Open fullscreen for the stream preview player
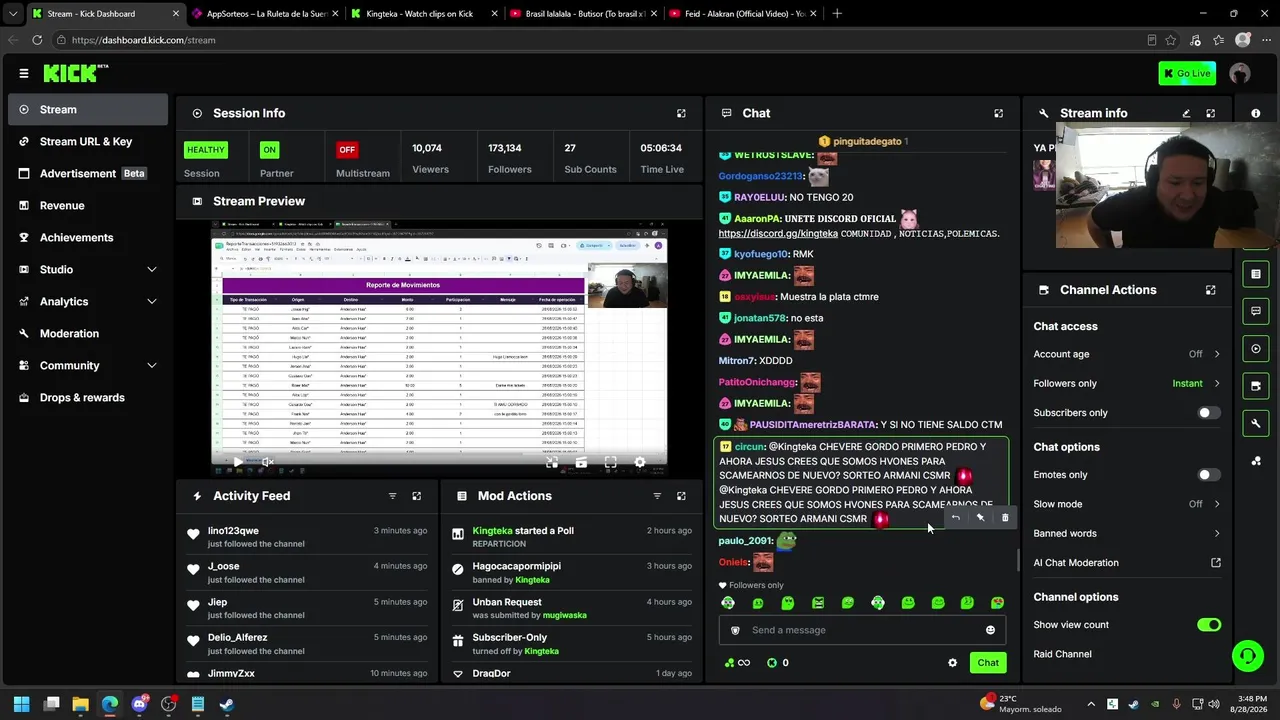This screenshot has width=1280, height=720. click(x=610, y=462)
